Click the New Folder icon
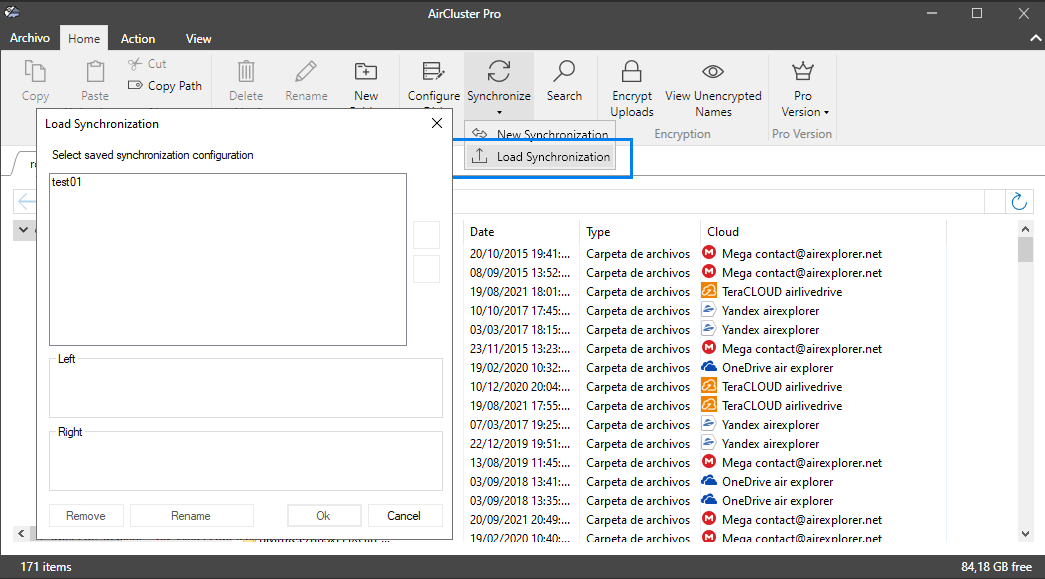 [x=365, y=73]
